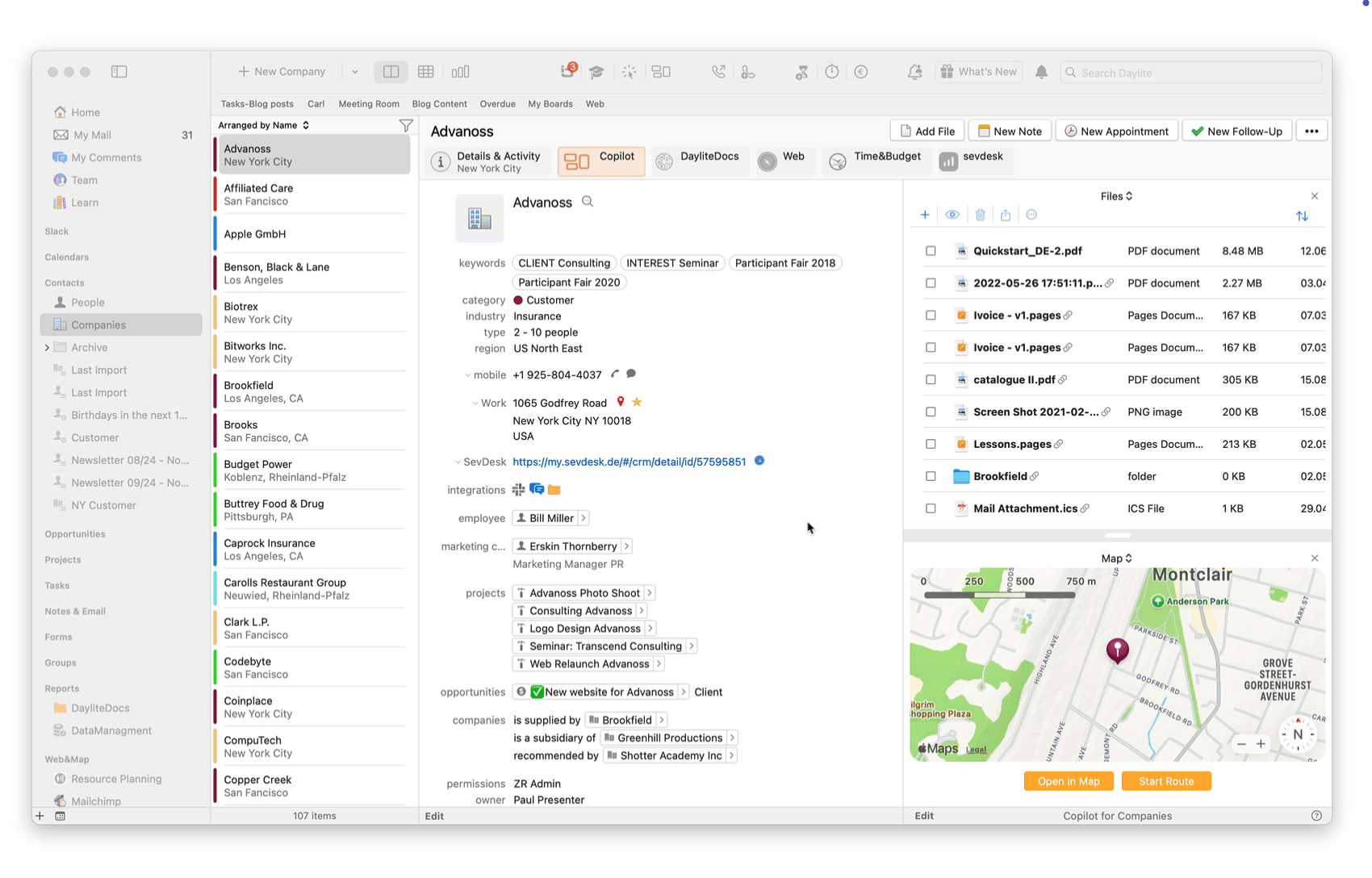Check the box for catalogue II.pdf
The height and width of the screenshot is (878, 1372).
[x=931, y=380]
